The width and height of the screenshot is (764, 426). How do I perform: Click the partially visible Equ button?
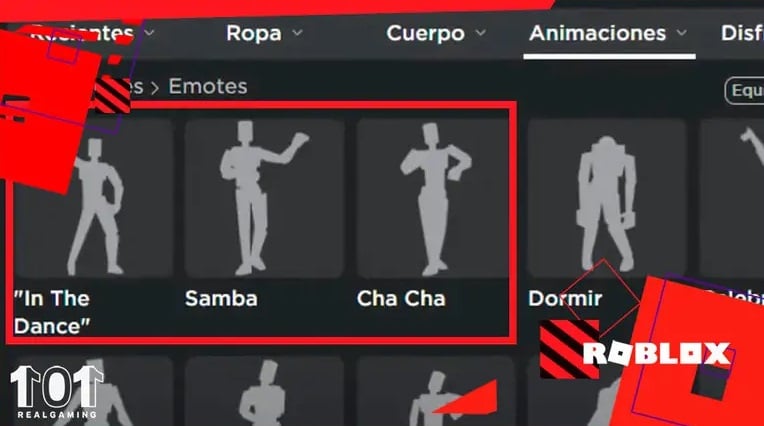(745, 91)
